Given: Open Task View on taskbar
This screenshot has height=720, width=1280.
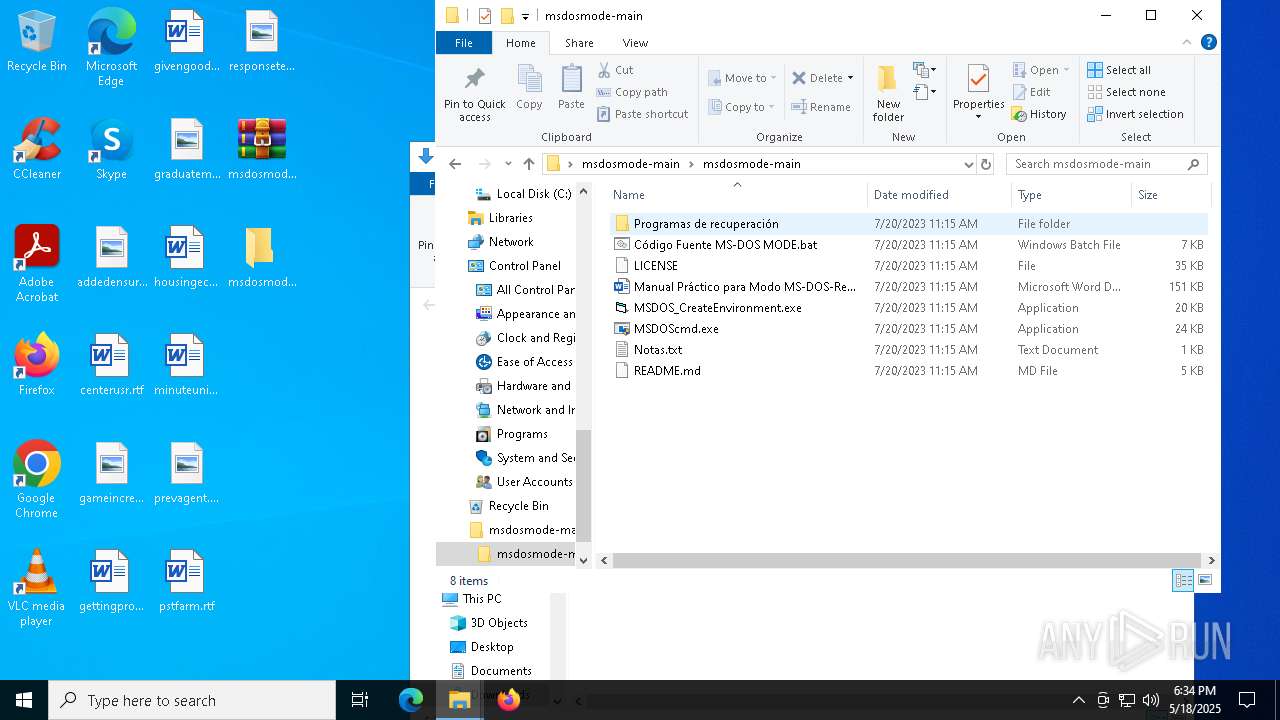Looking at the screenshot, I should [x=360, y=700].
